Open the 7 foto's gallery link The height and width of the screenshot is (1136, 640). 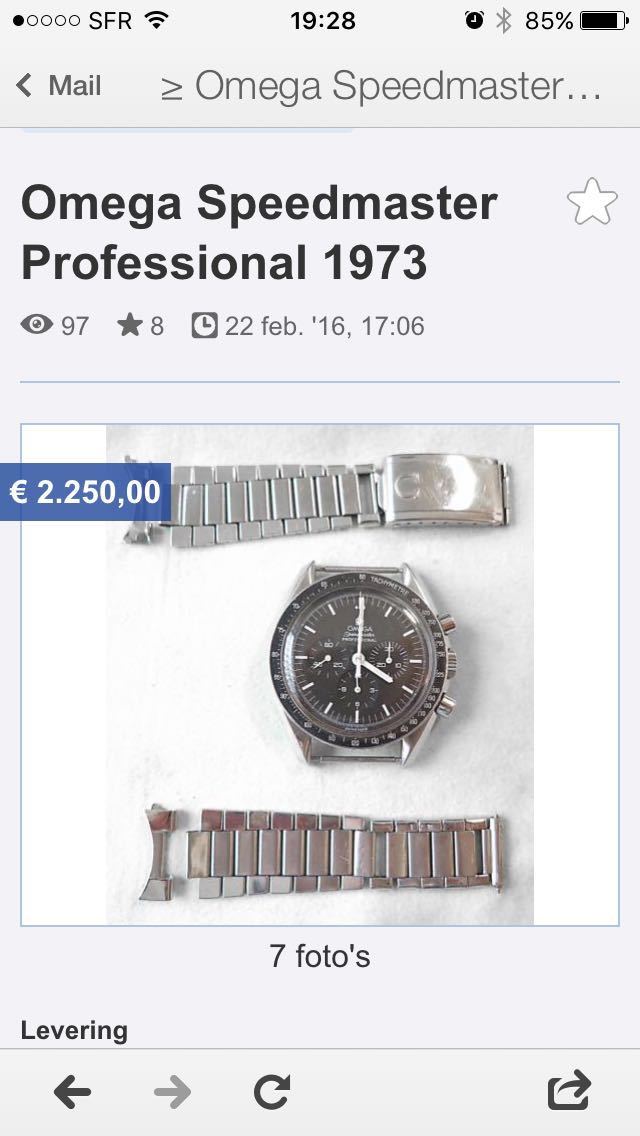(x=320, y=956)
